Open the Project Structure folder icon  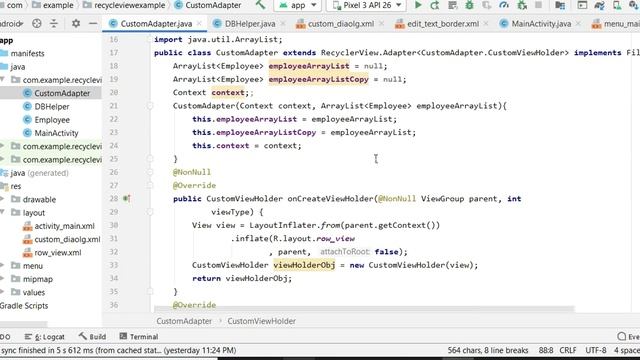[560, 5]
